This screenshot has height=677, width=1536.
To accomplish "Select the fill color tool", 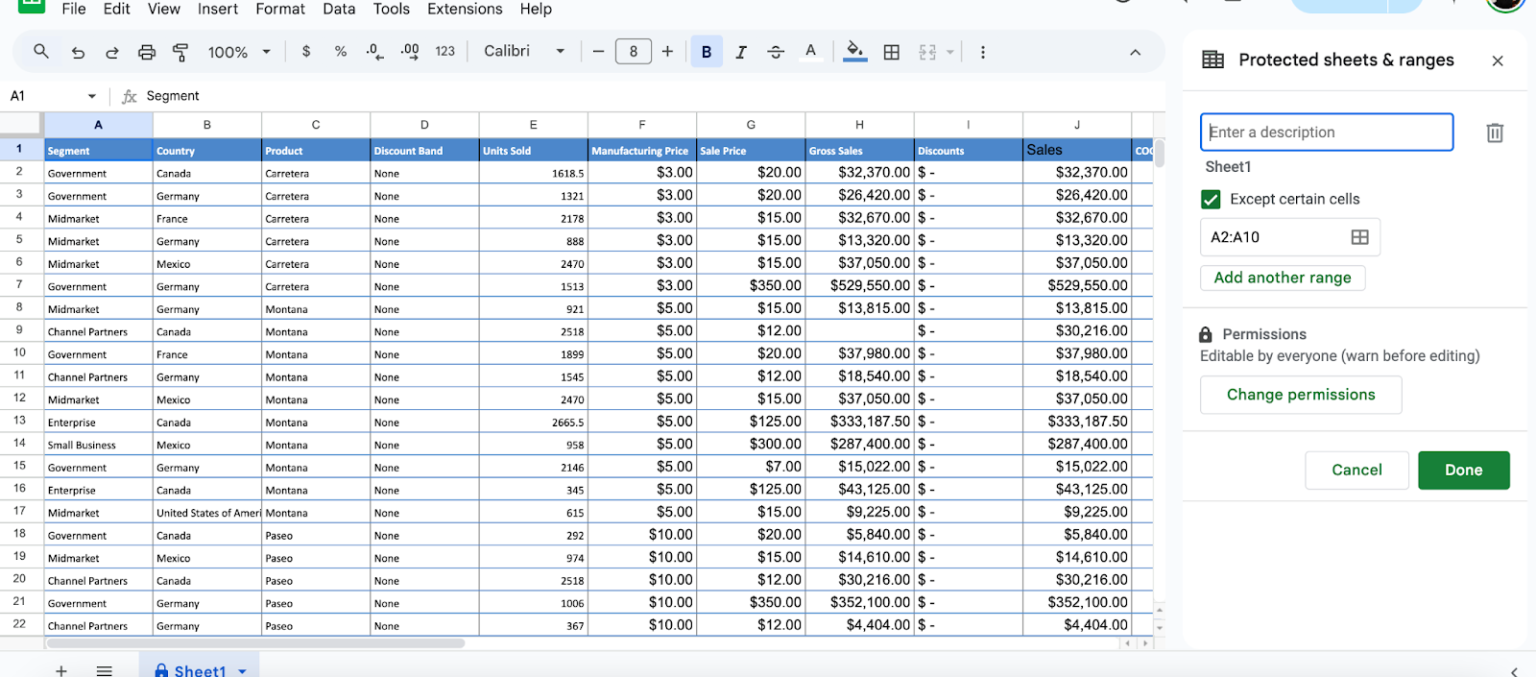I will (854, 51).
